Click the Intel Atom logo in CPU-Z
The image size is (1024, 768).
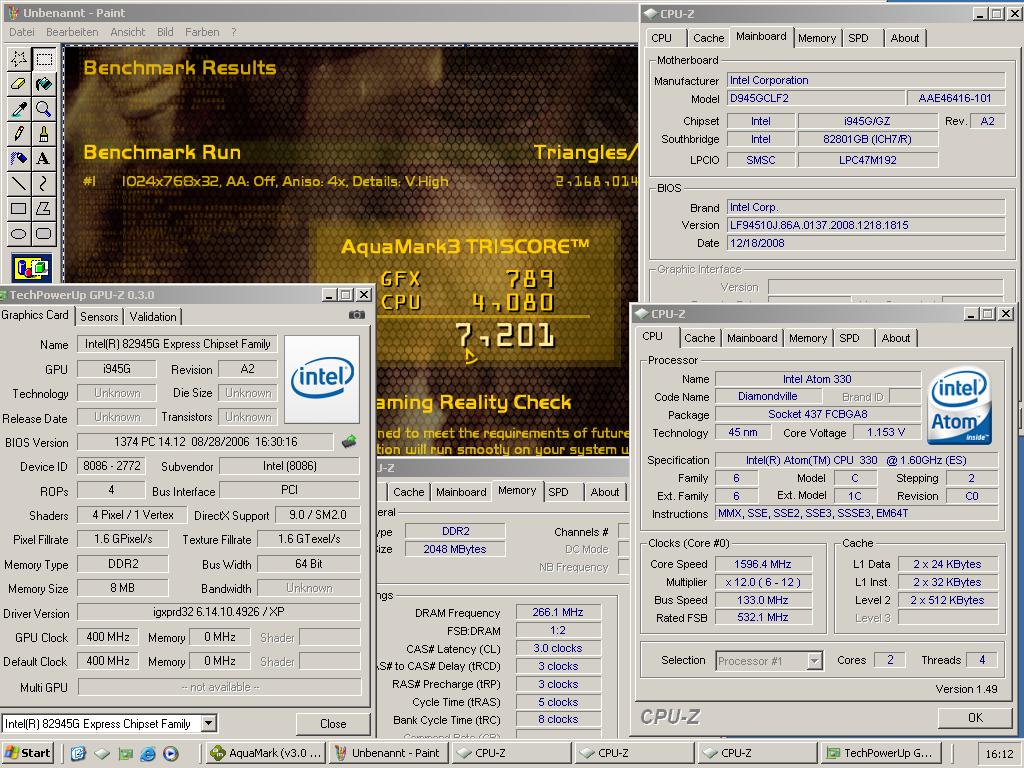tap(960, 406)
